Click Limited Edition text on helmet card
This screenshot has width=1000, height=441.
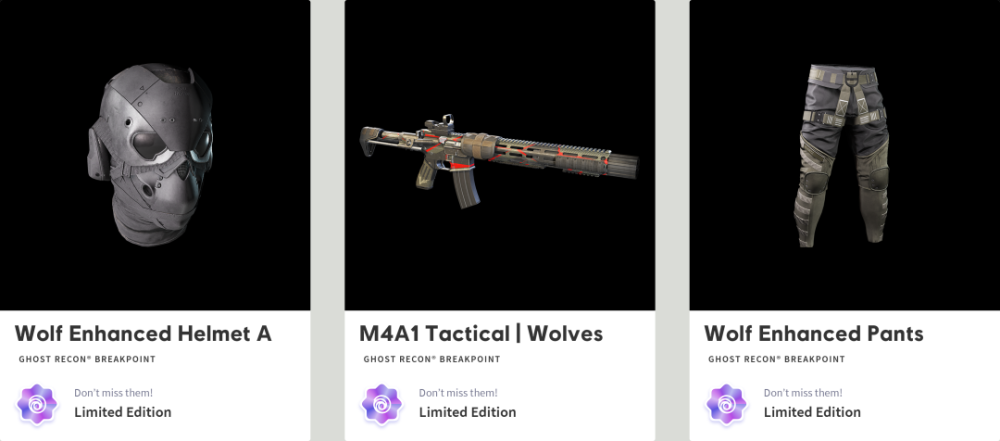pyautogui.click(x=123, y=412)
